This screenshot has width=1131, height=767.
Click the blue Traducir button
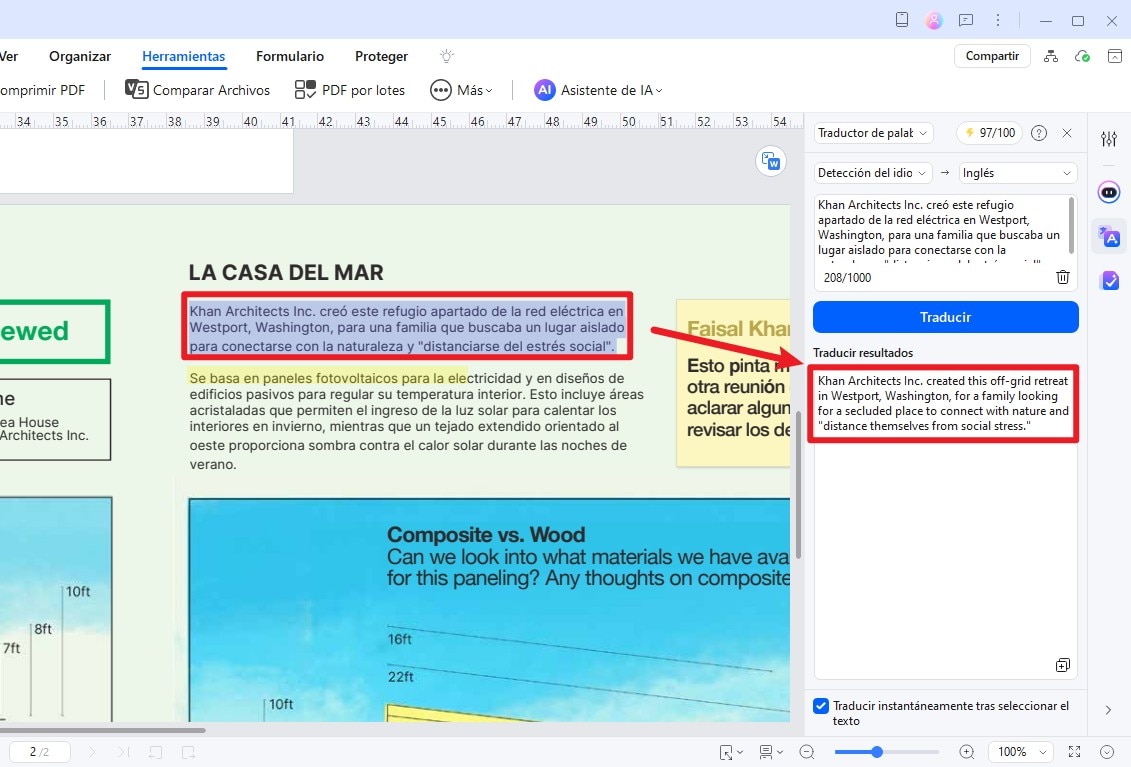click(x=946, y=317)
